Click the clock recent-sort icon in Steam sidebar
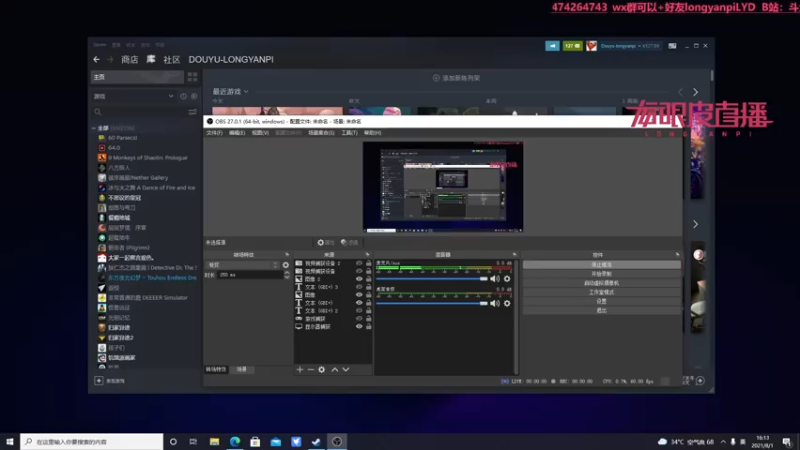The width and height of the screenshot is (800, 450). [183, 96]
